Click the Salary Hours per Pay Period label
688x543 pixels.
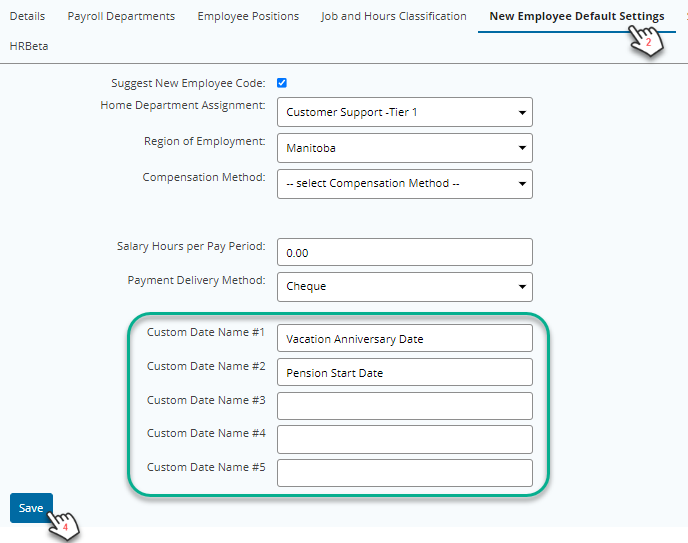click(191, 246)
